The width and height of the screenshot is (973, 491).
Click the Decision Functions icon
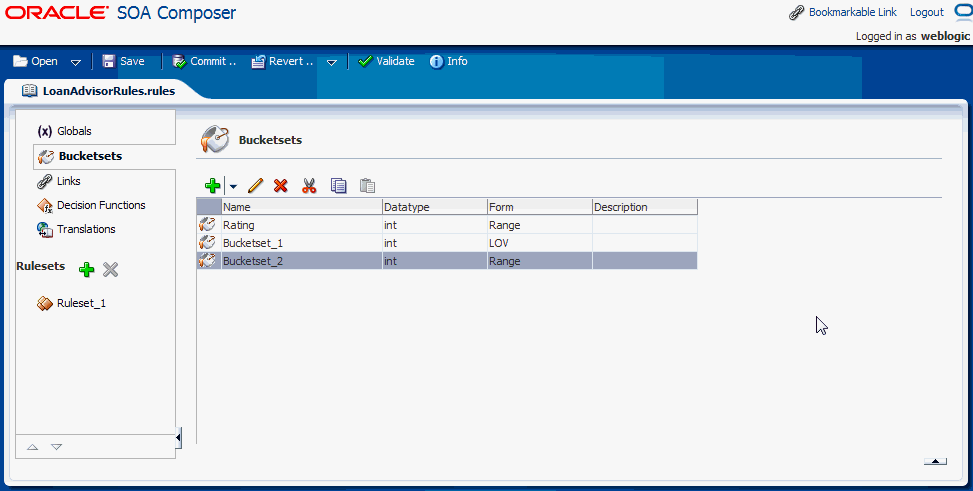(45, 205)
